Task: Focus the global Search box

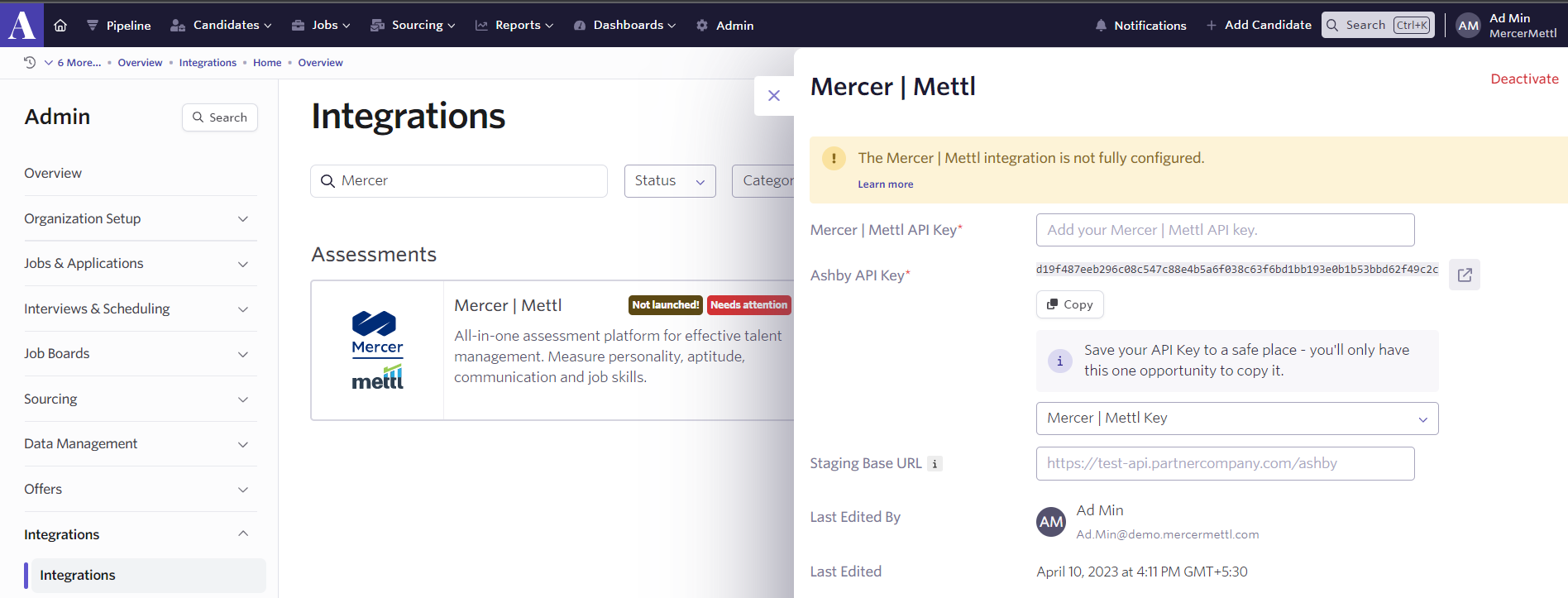Action: [x=1378, y=25]
